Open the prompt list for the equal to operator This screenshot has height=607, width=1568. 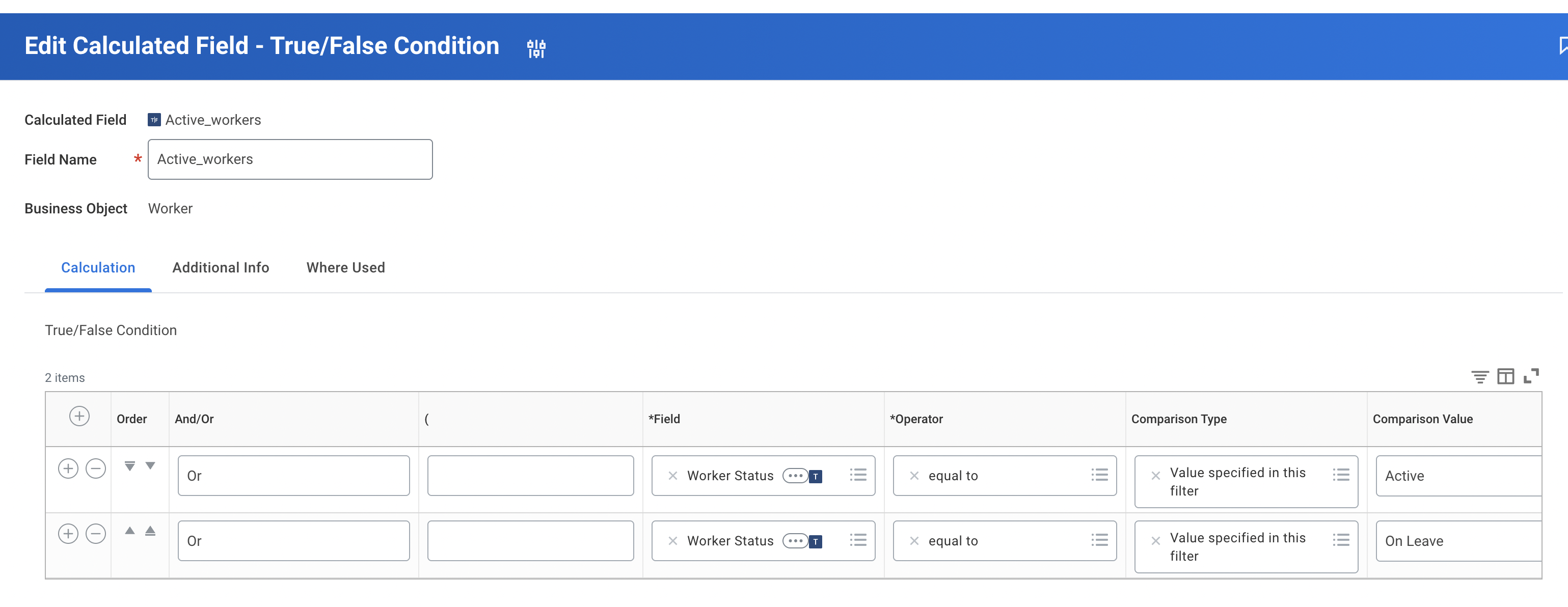1099,475
